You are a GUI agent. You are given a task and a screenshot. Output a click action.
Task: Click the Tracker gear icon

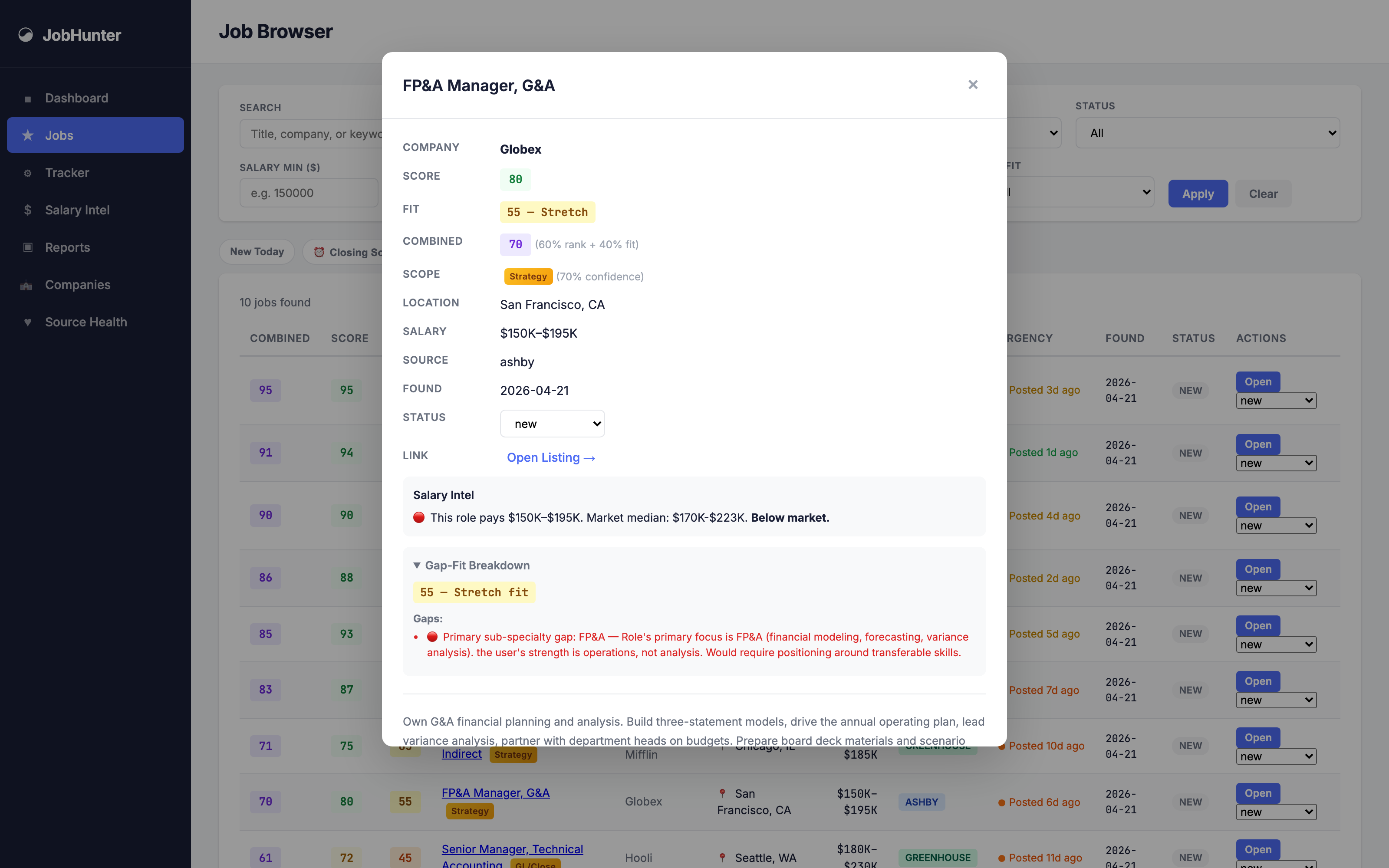click(x=27, y=173)
